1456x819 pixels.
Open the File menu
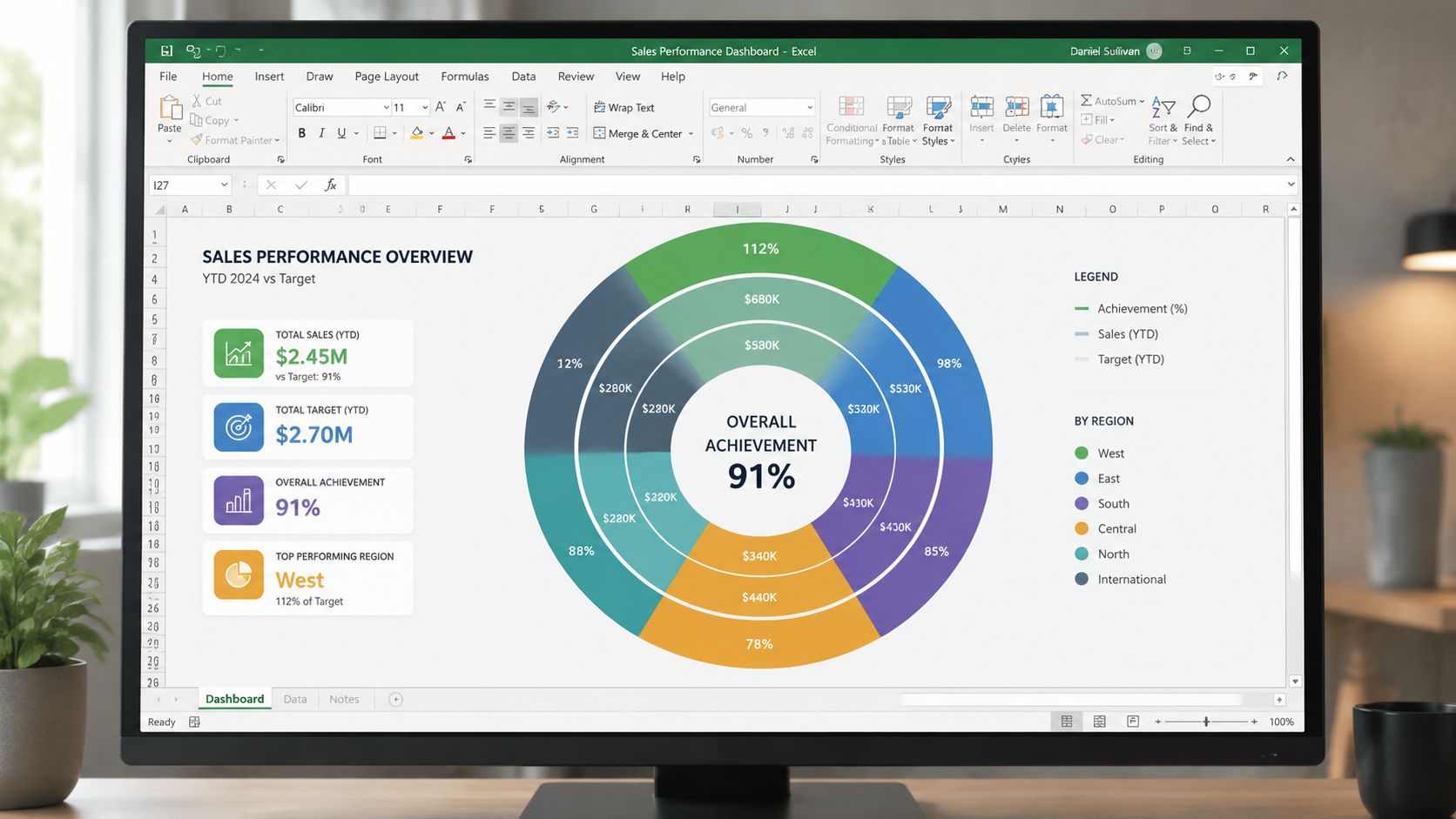point(168,77)
